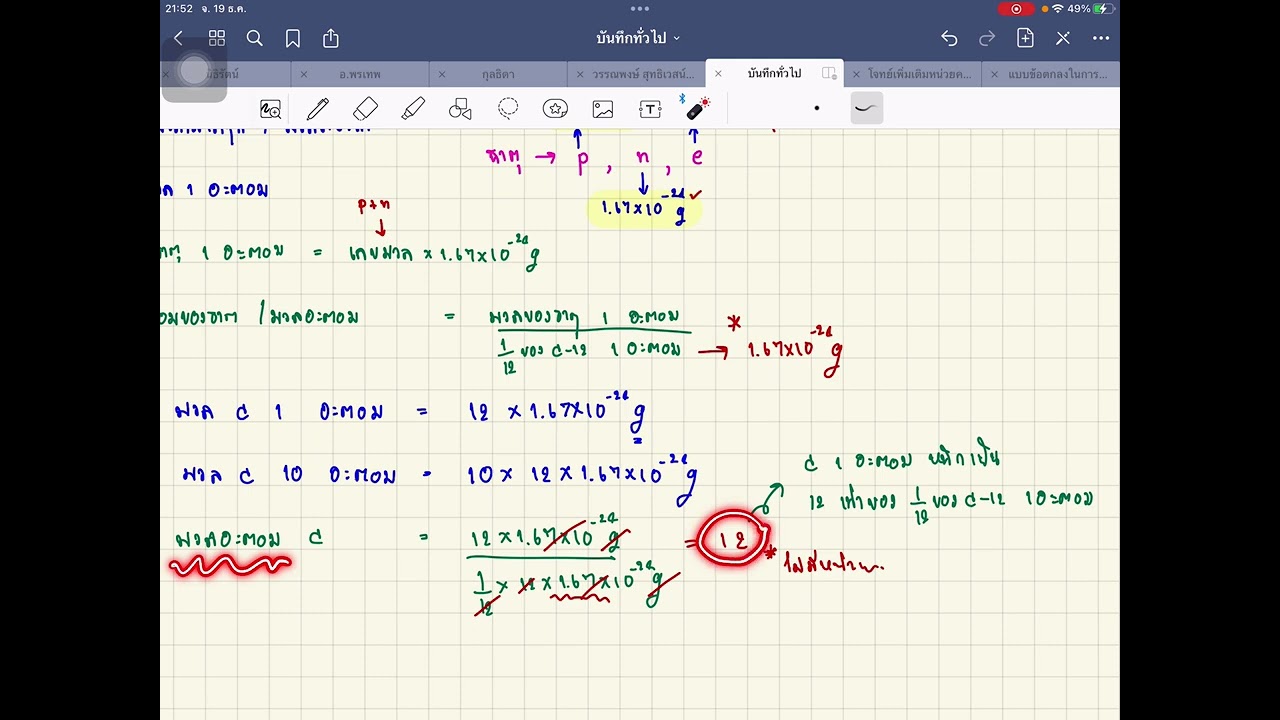This screenshot has width=1280, height=720.
Task: Undo the last stroke
Action: pos(949,38)
